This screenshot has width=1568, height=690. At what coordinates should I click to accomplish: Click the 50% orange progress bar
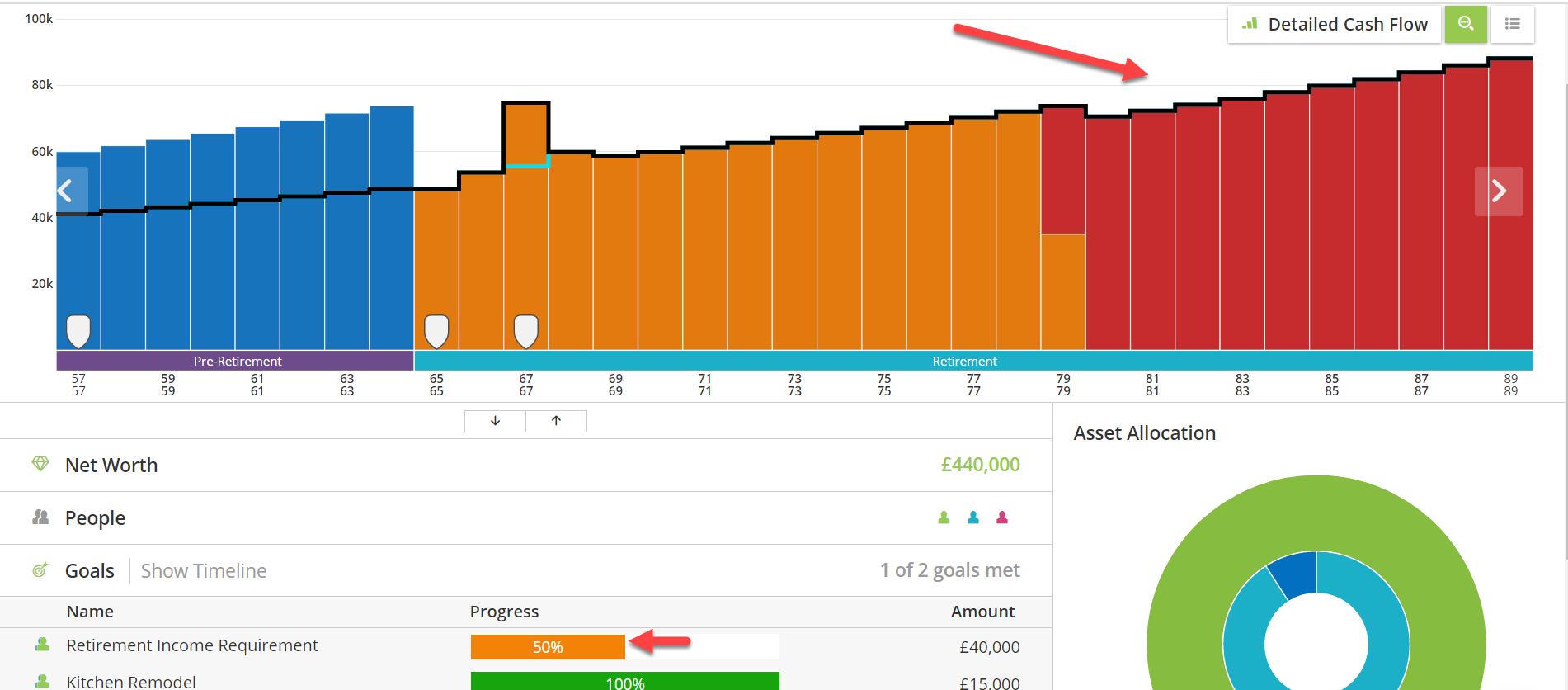548,647
